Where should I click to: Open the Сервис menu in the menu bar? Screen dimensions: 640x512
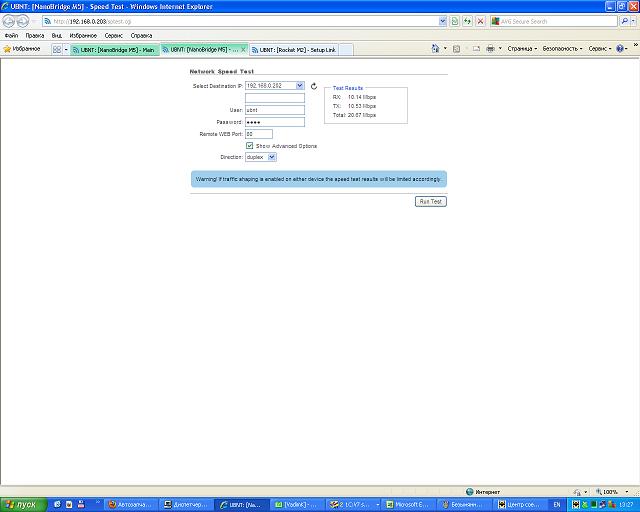point(113,36)
